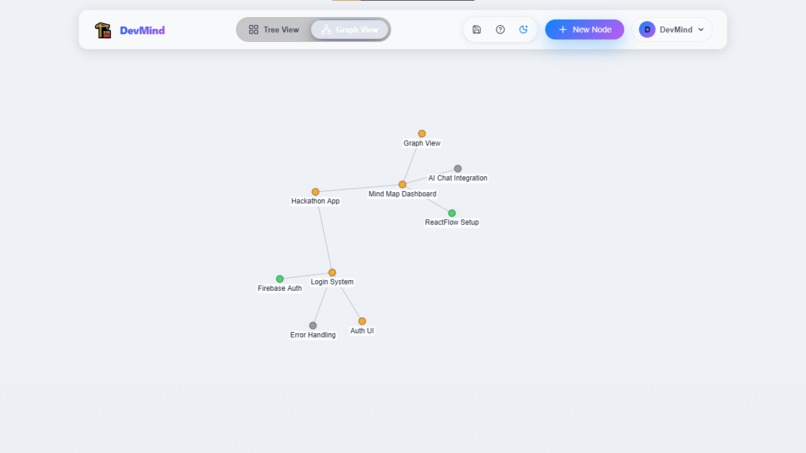Switch to Graph View tab
806x453 pixels.
click(350, 30)
